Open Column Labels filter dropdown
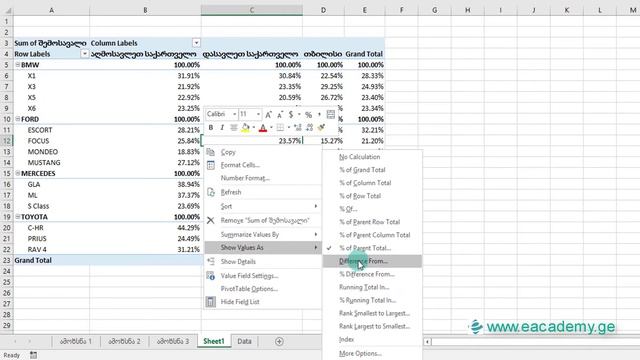This screenshot has width=640, height=360. pyautogui.click(x=196, y=43)
